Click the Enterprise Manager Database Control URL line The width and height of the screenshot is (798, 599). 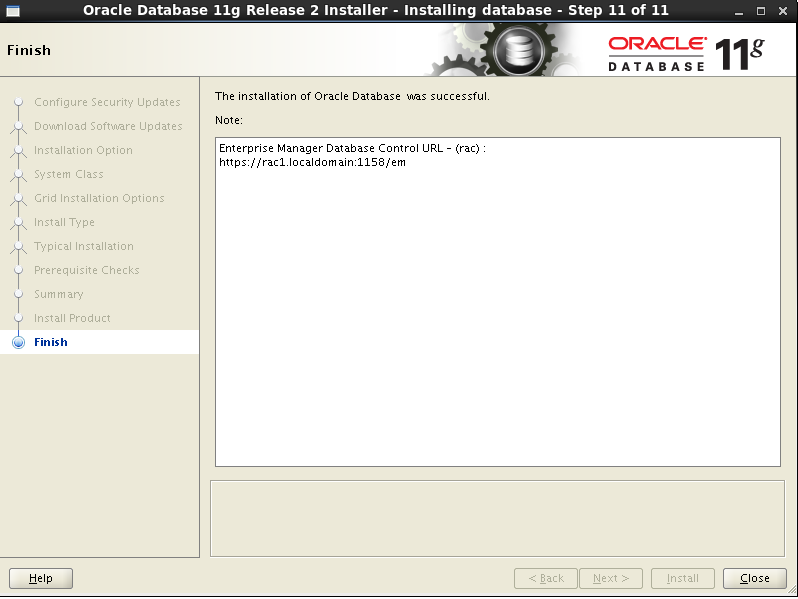coord(352,148)
